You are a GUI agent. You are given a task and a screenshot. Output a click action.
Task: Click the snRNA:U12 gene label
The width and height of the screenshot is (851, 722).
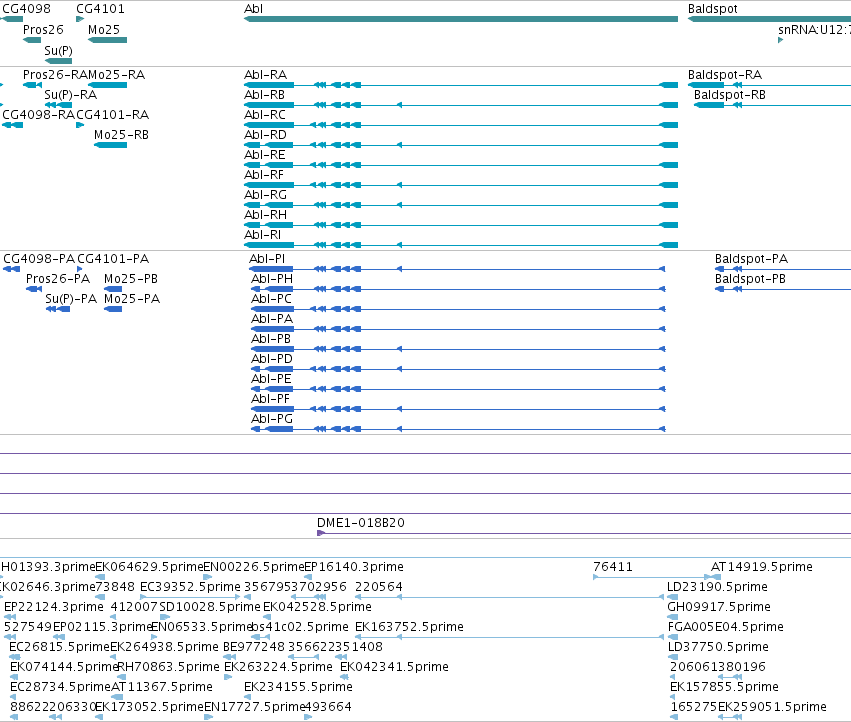[814, 29]
